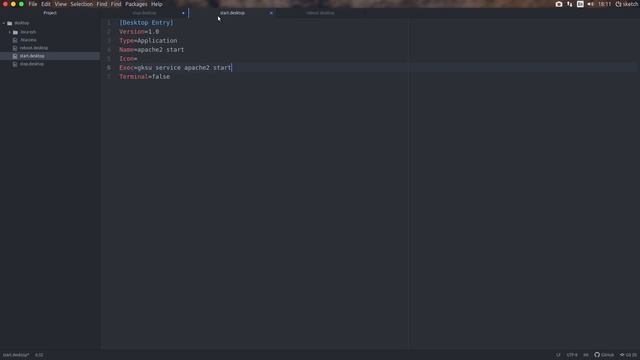Switch to the stop.desktop tab
Image resolution: width=640 pixels, height=360 pixels.
pyautogui.click(x=144, y=13)
